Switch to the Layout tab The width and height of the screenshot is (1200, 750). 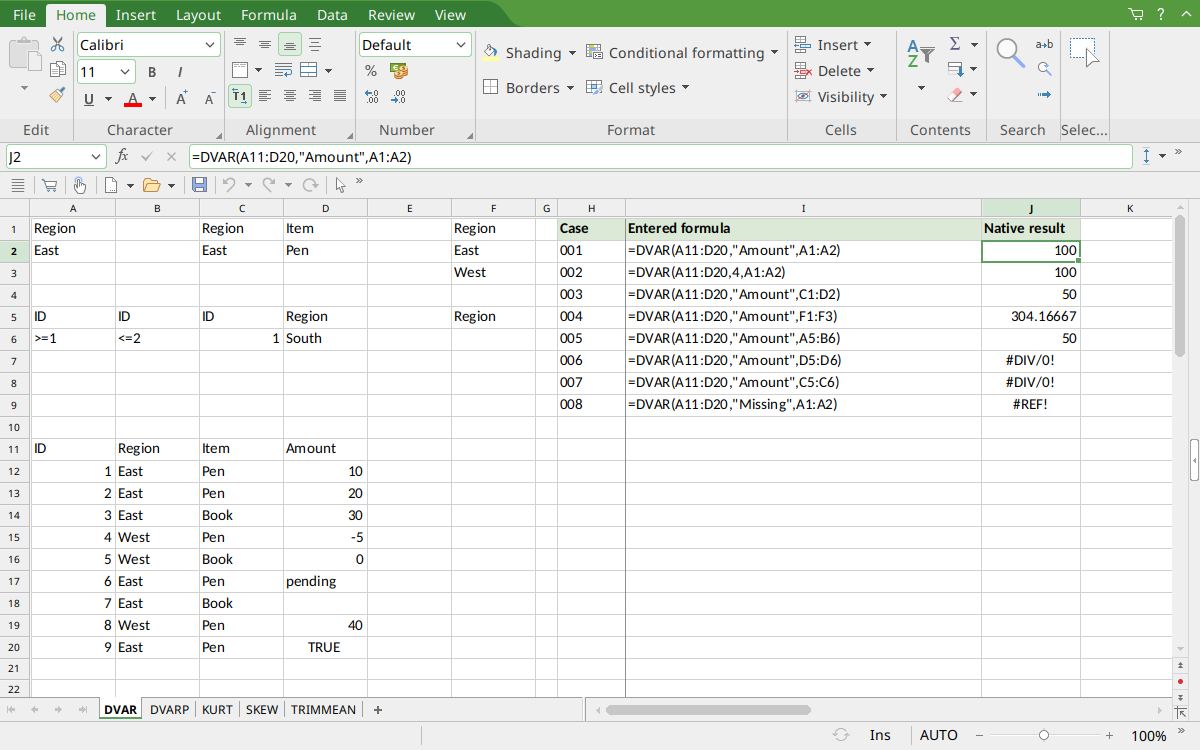point(198,15)
